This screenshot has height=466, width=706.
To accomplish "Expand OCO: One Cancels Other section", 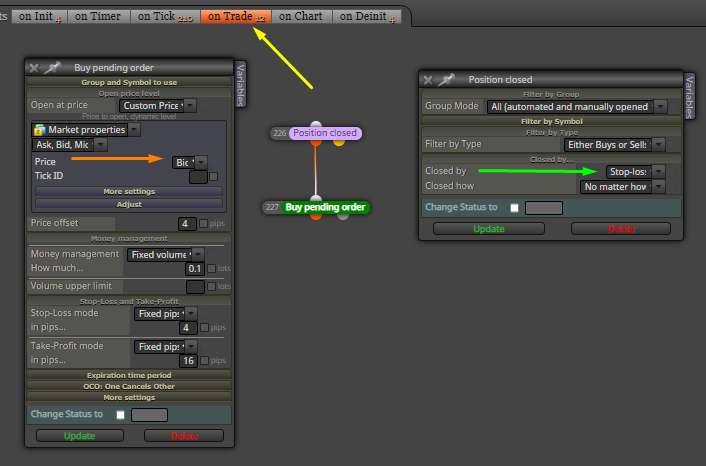I will tap(129, 386).
